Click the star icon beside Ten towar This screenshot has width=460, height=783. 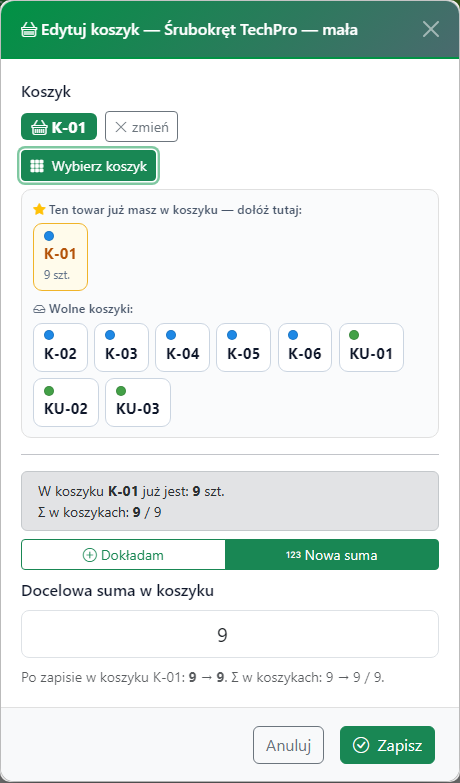coord(39,209)
